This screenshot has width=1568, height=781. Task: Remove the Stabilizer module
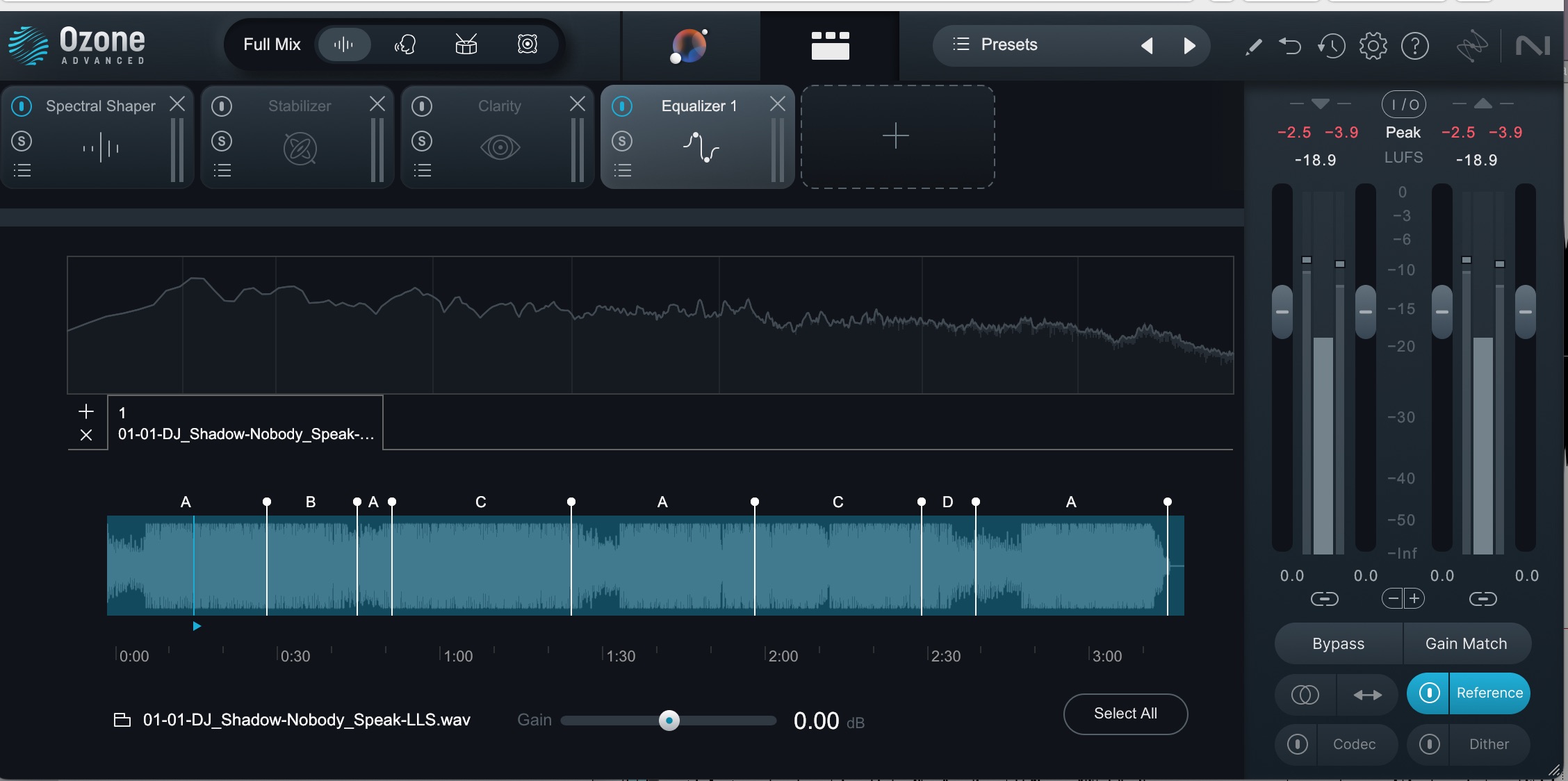coord(377,104)
